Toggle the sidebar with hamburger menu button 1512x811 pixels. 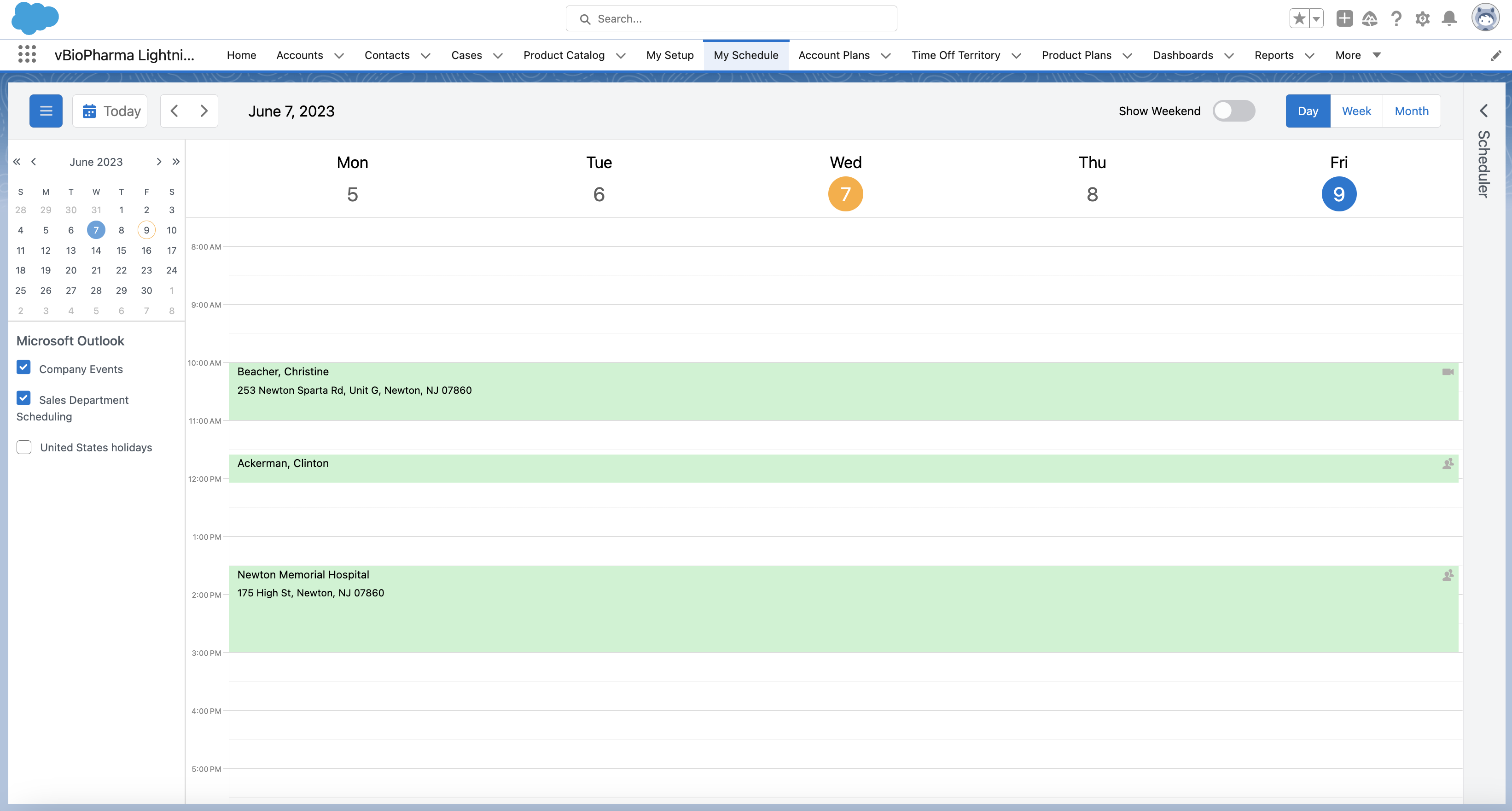click(x=46, y=111)
